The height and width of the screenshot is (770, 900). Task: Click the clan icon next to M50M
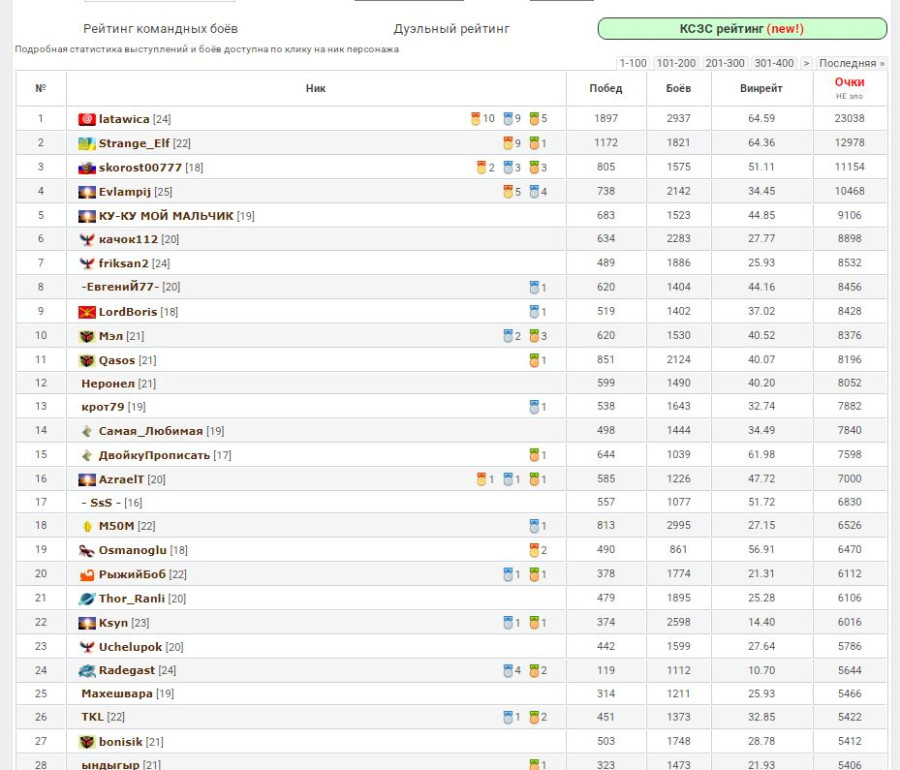[87, 526]
